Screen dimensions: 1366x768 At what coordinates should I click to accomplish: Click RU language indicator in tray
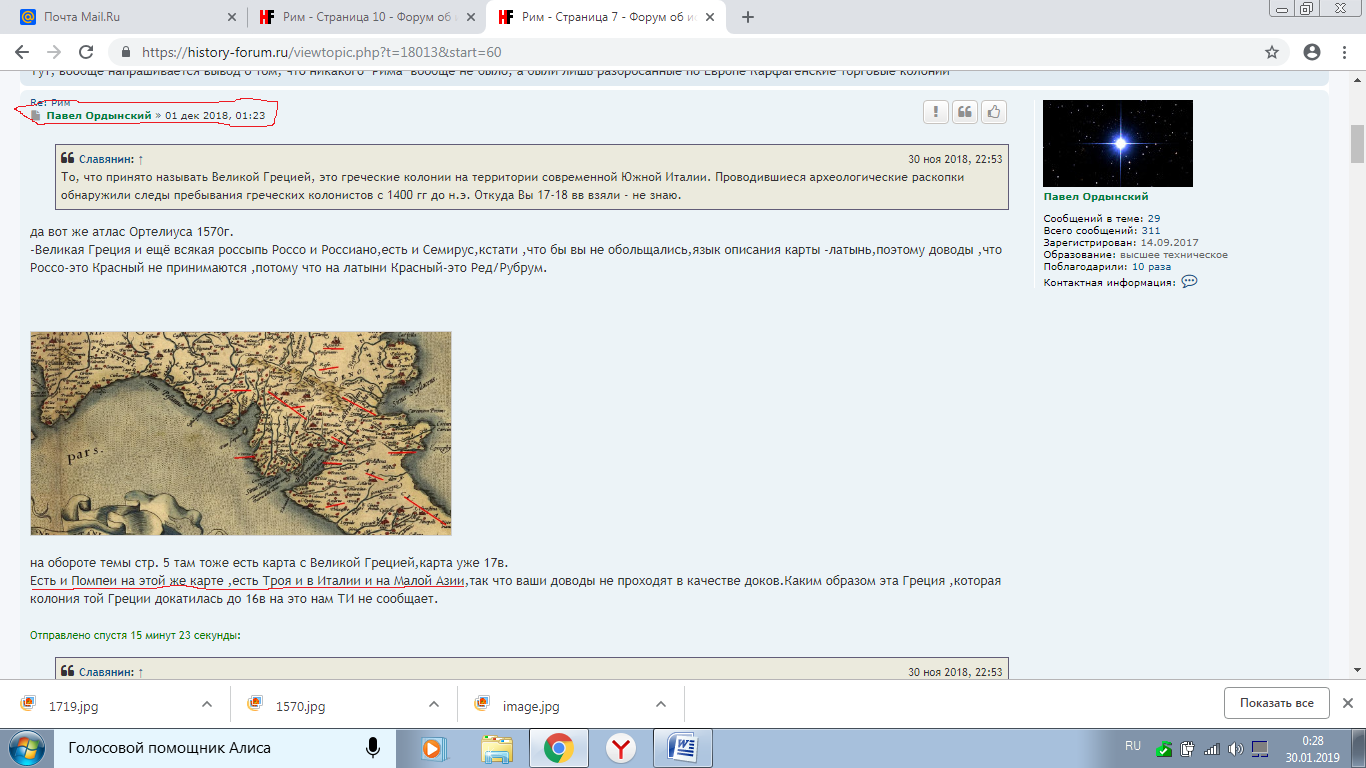coord(1132,746)
